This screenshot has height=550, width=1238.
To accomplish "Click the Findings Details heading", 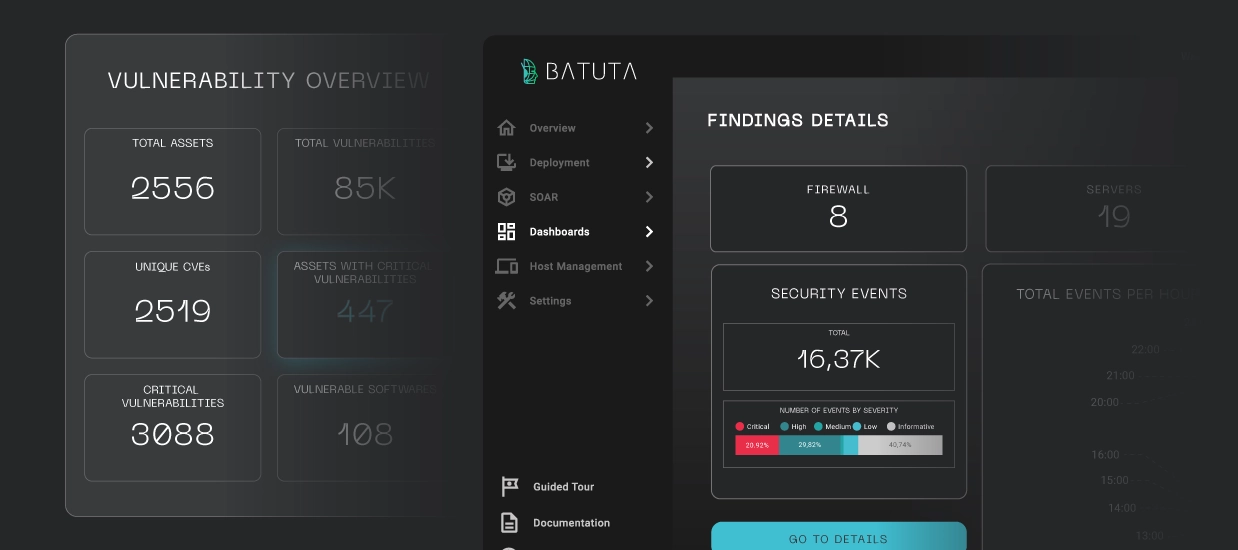I will (x=797, y=120).
